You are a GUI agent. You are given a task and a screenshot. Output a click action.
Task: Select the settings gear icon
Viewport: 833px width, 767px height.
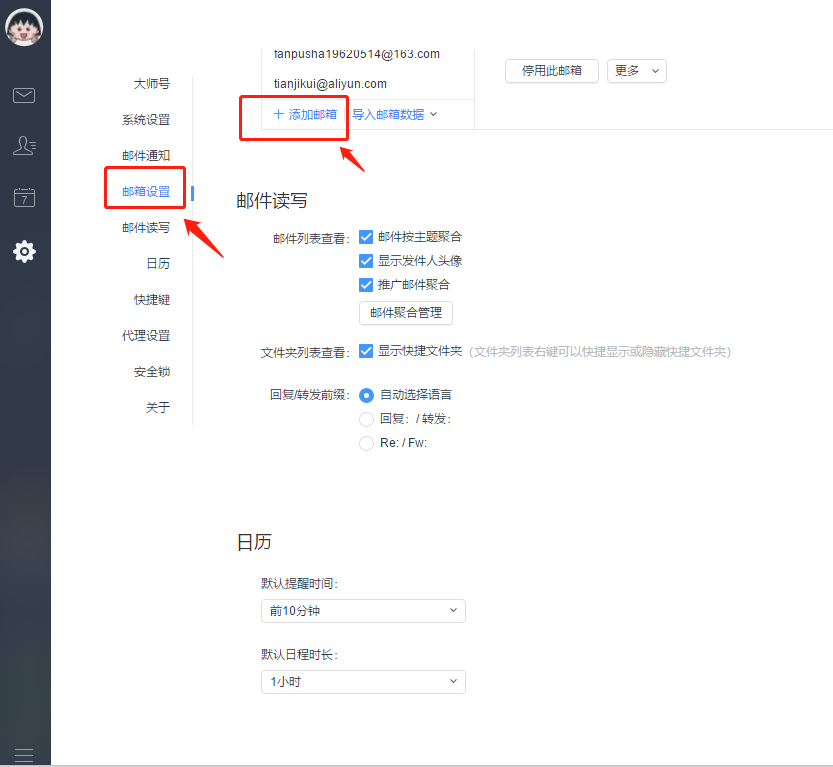point(24,251)
